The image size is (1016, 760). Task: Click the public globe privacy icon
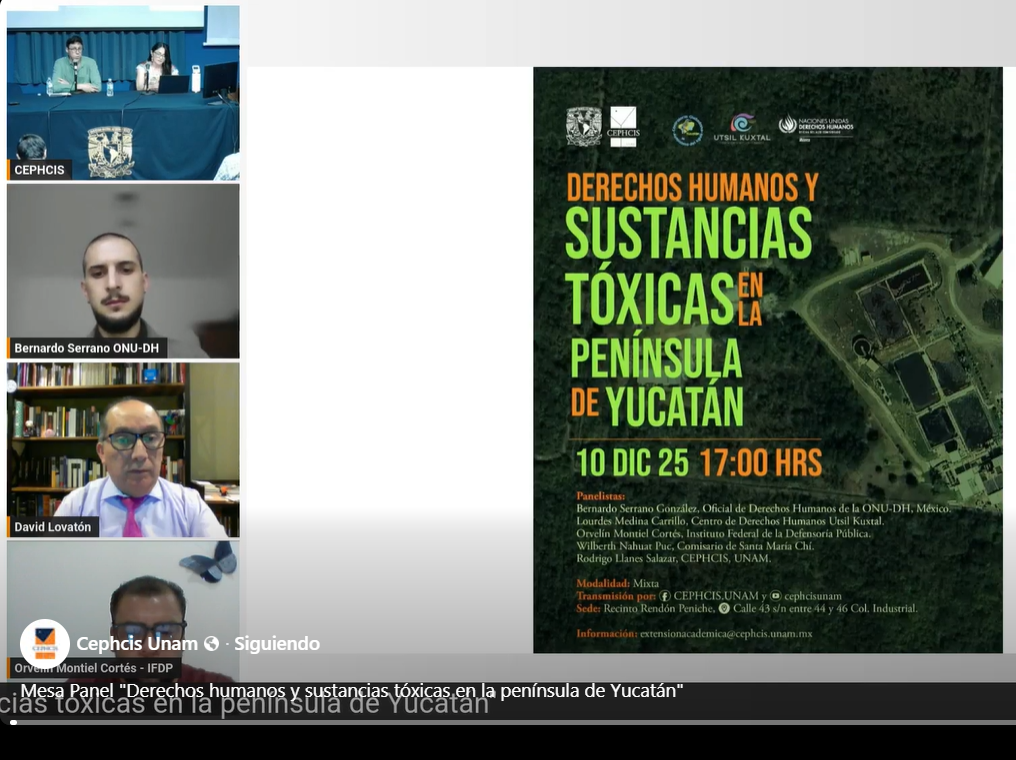[x=211, y=644]
